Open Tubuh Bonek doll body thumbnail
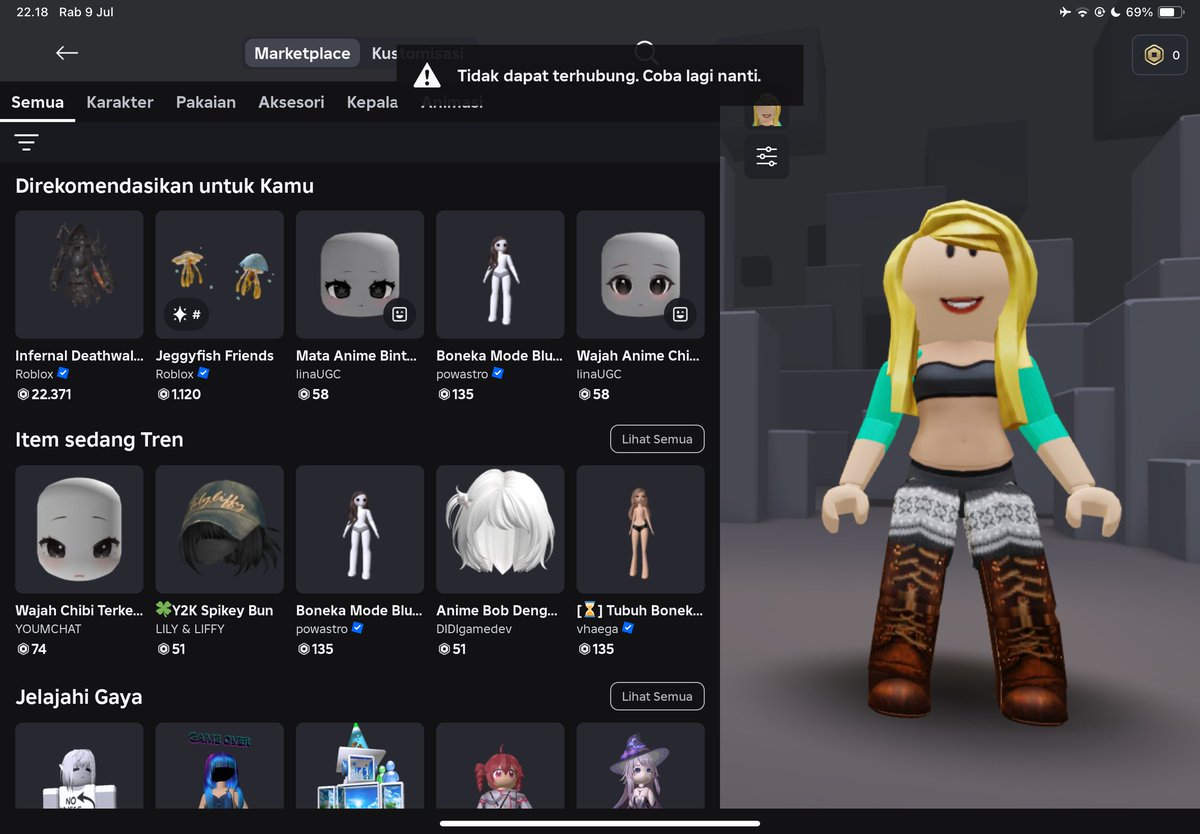 click(x=641, y=529)
